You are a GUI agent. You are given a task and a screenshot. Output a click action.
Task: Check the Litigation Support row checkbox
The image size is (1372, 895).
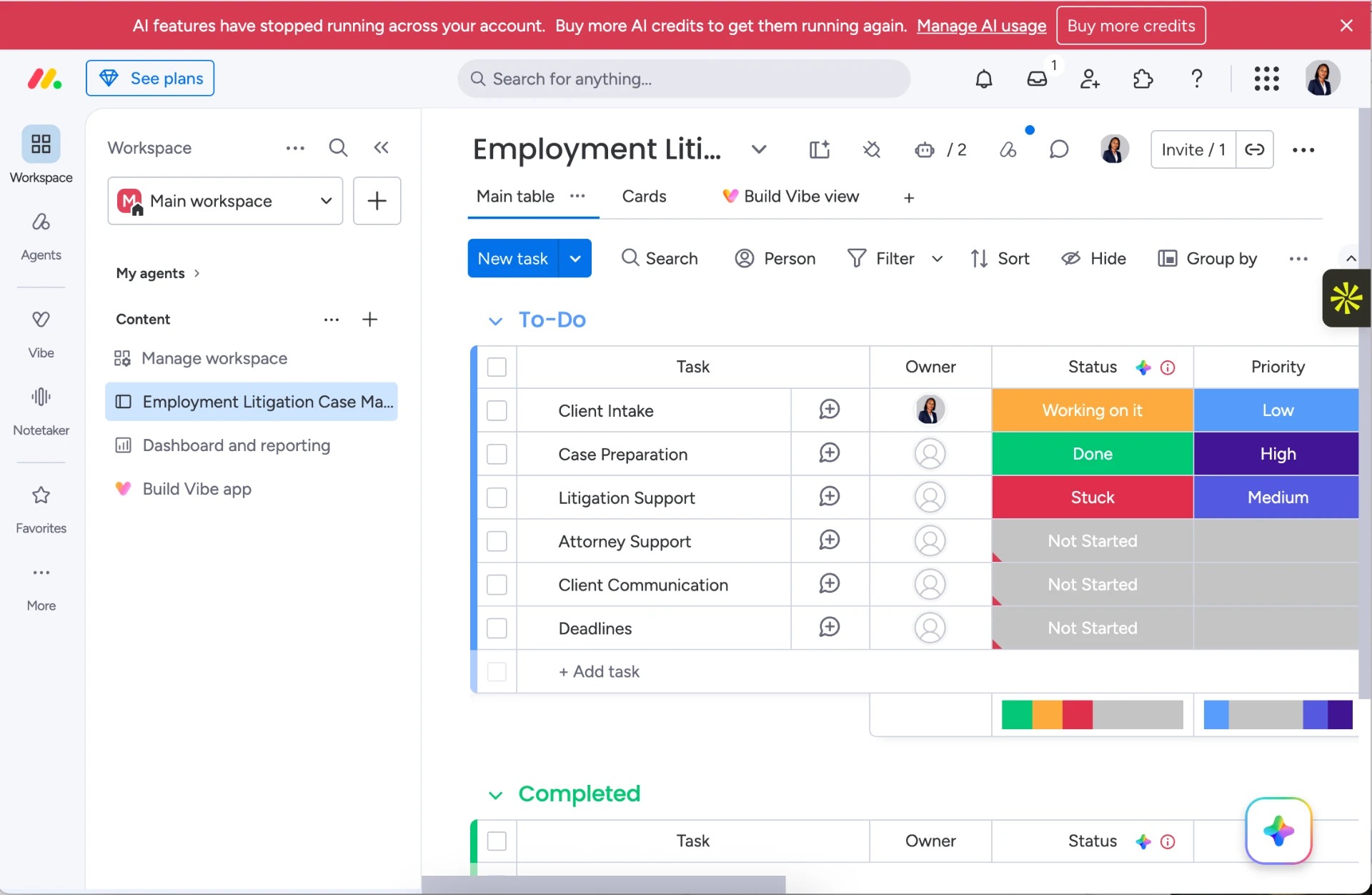[x=497, y=498]
